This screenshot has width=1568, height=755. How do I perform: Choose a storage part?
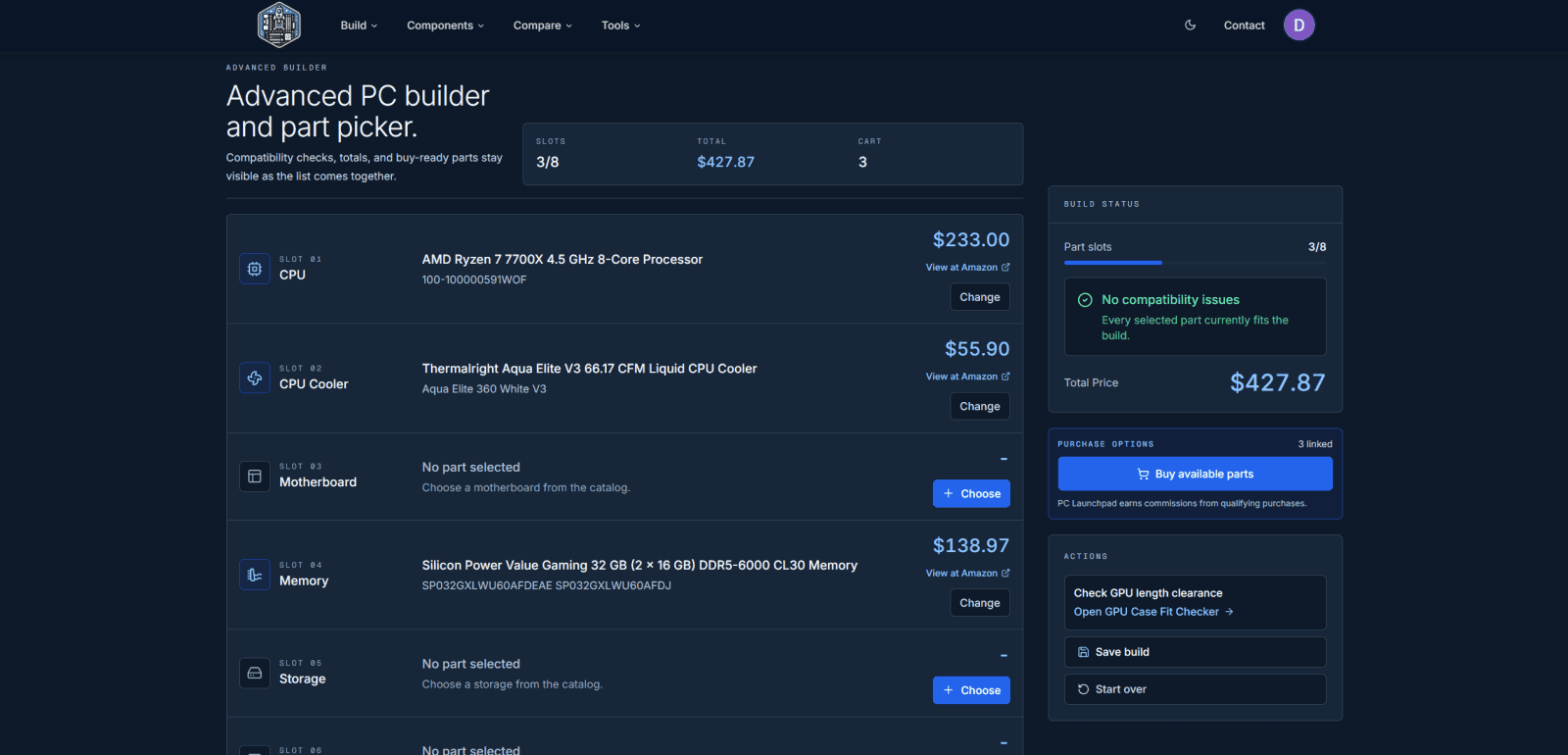(971, 690)
